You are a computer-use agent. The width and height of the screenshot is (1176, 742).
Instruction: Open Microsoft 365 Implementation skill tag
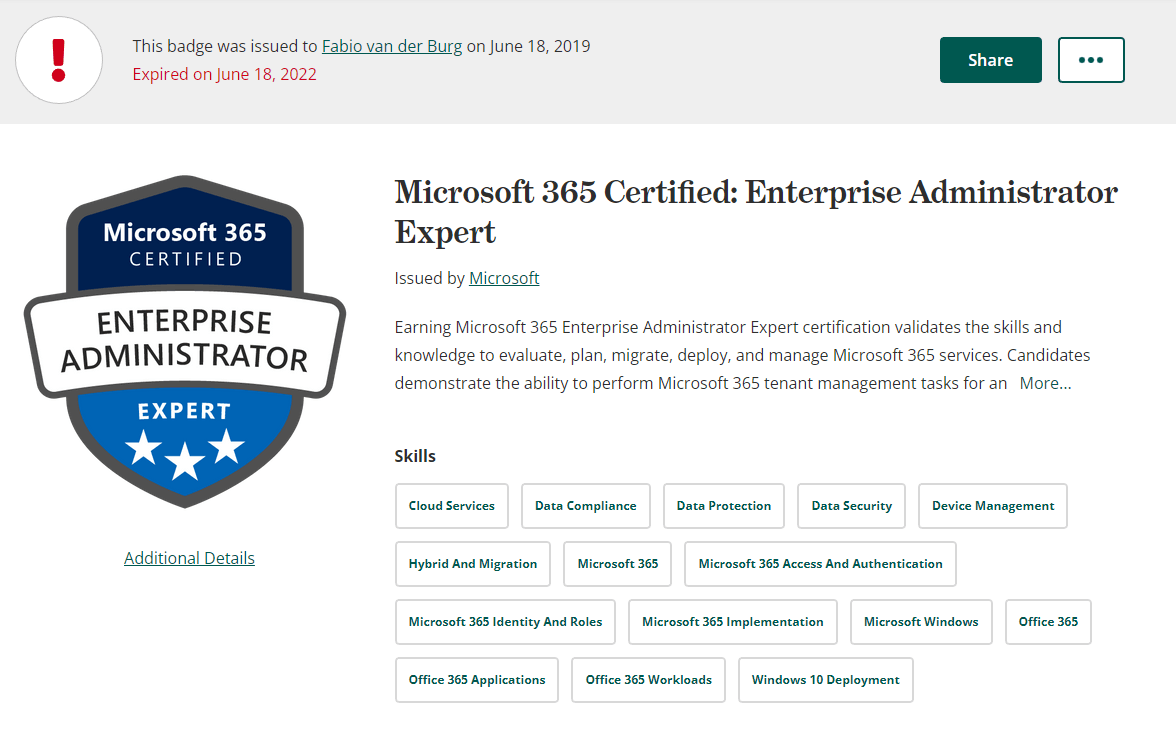[x=733, y=621]
